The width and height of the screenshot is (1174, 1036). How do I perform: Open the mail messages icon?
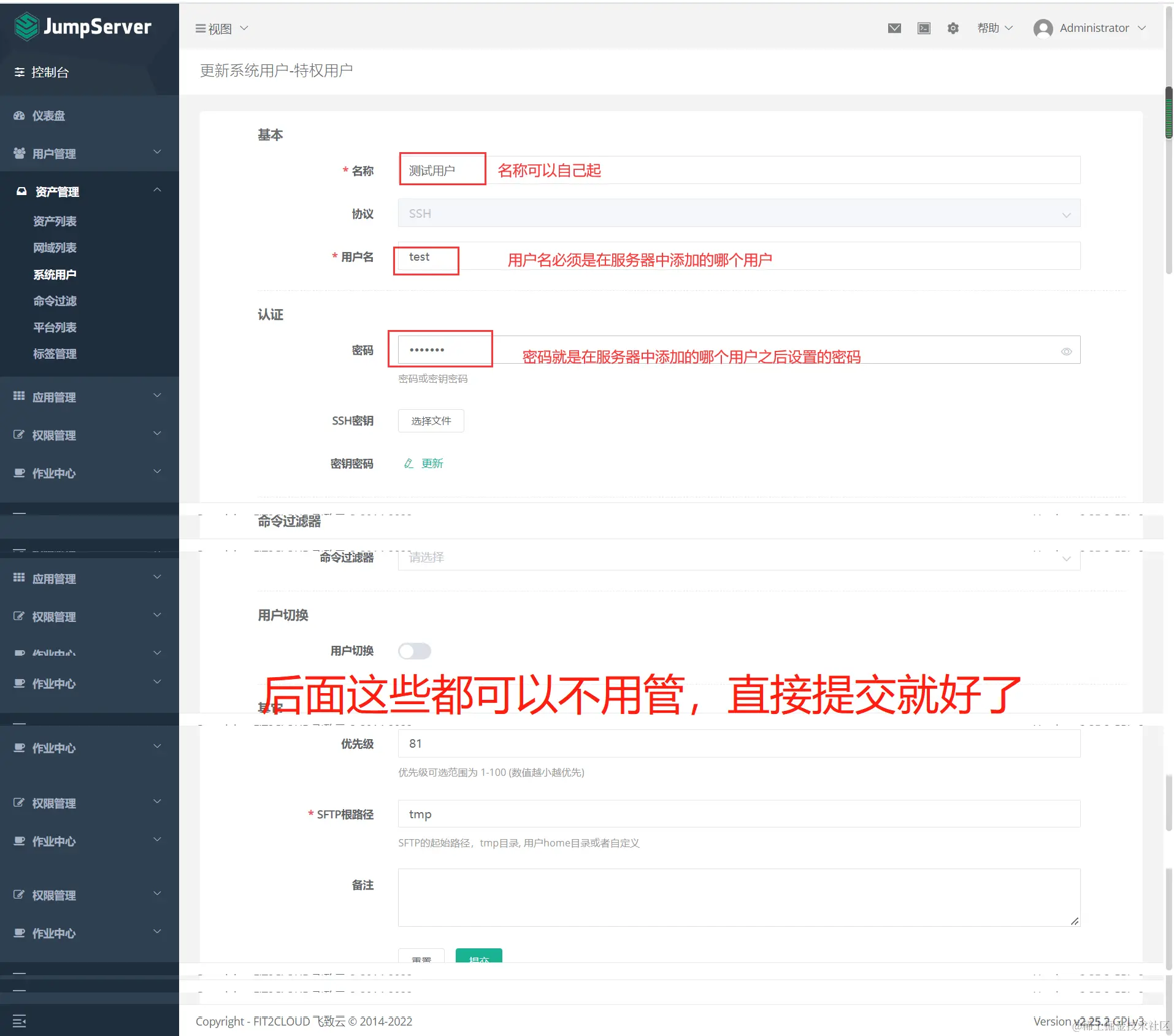(x=894, y=28)
